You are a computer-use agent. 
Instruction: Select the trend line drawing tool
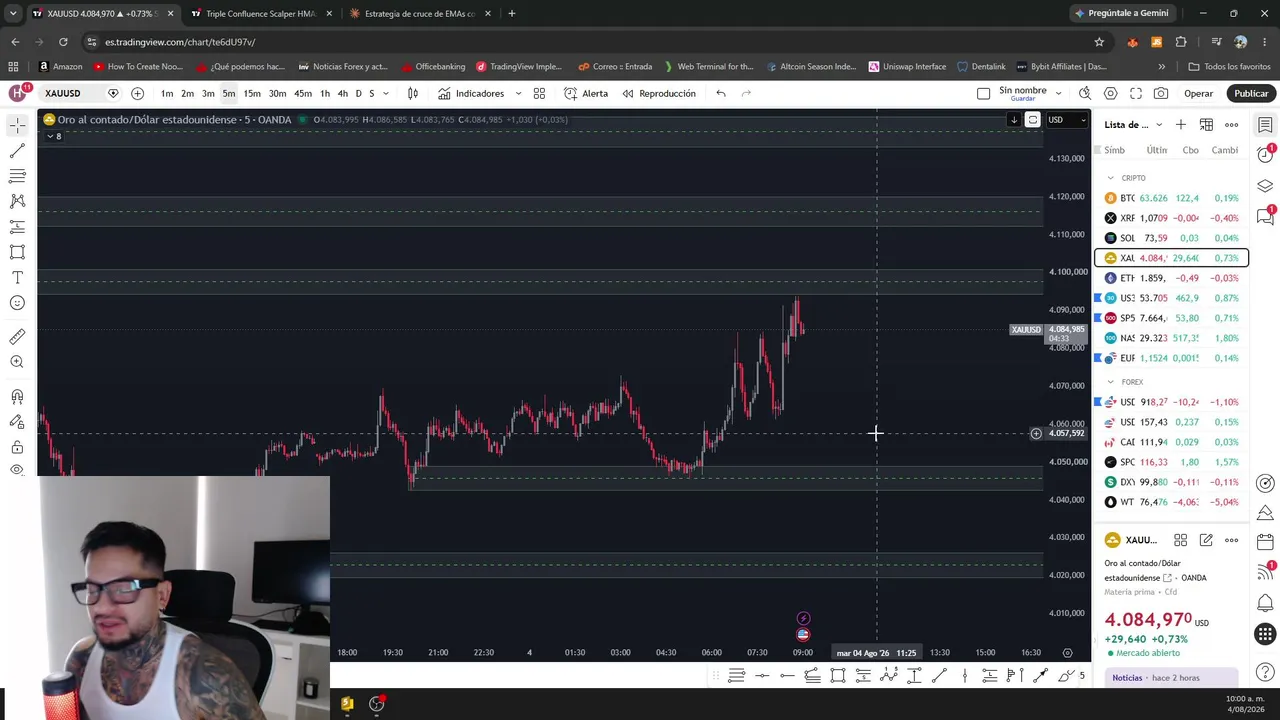(17, 150)
